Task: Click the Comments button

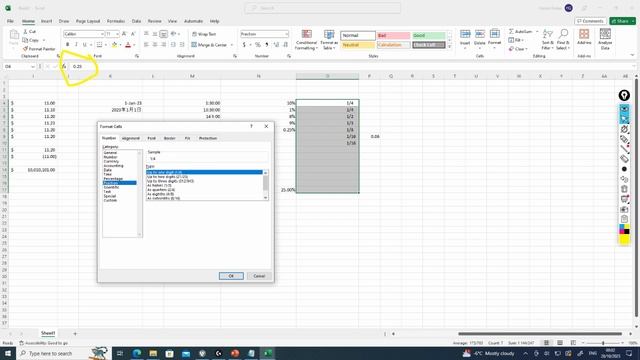Action: pos(590,21)
